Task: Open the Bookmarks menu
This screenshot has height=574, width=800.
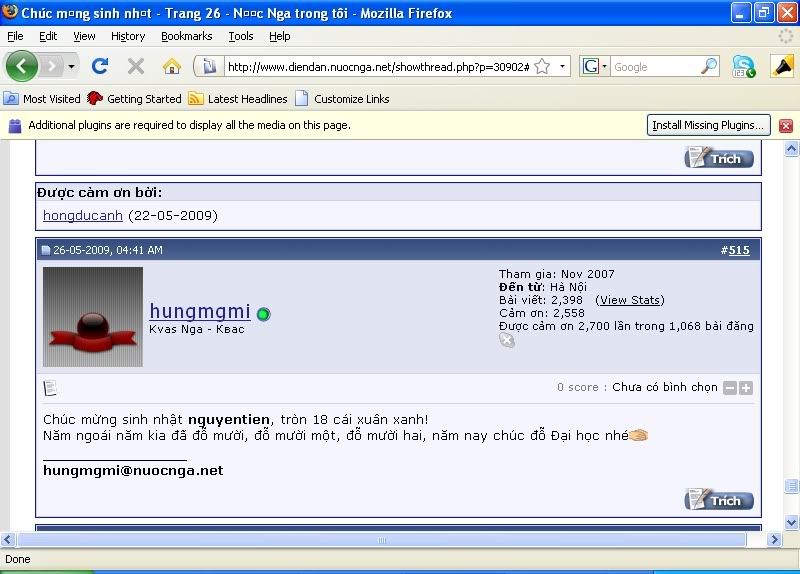Action: click(x=186, y=36)
